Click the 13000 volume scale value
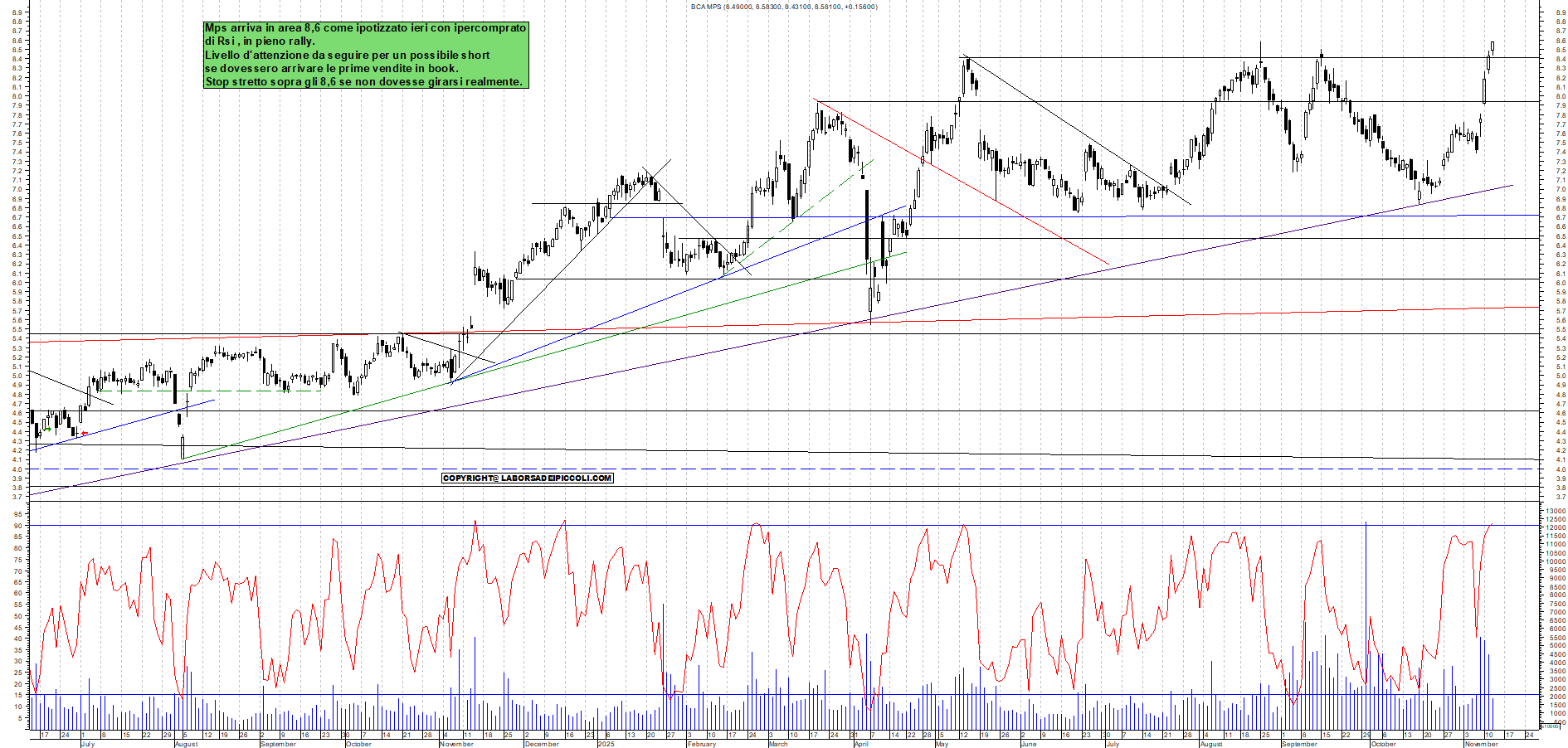Image resolution: width=1568 pixels, height=748 pixels. (1556, 511)
